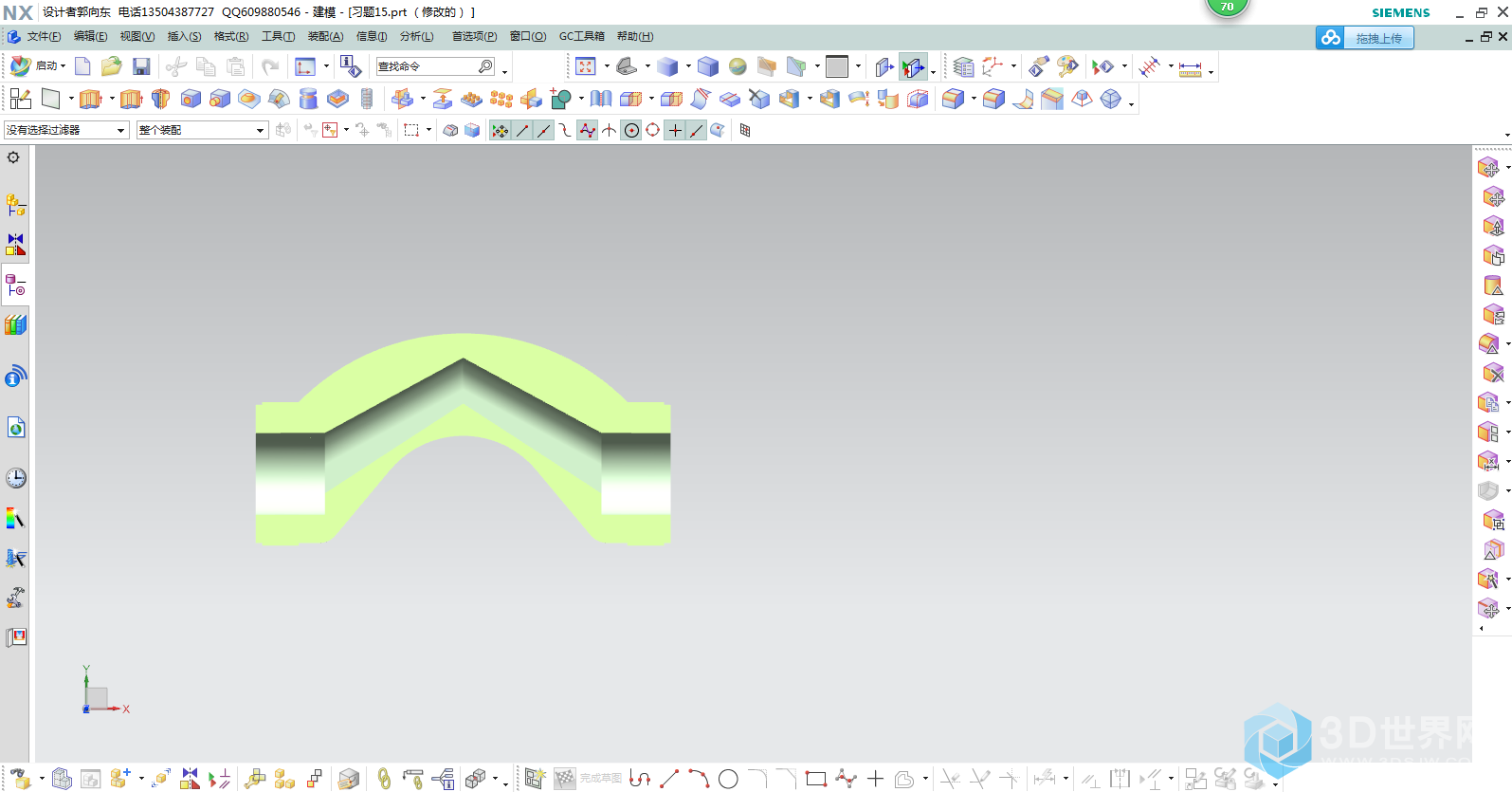Open the 编辑(E) menu
The image size is (1512, 792).
tap(90, 36)
